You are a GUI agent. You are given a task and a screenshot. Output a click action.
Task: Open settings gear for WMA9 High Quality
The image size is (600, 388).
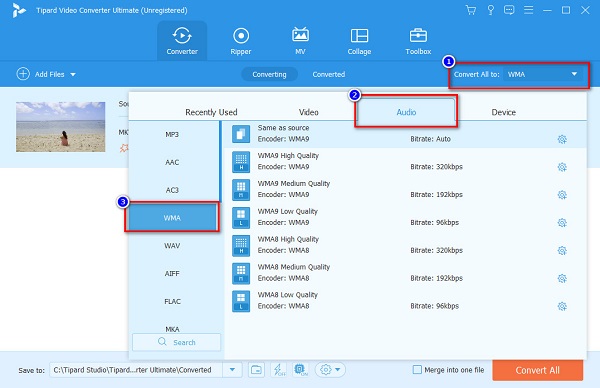click(x=562, y=167)
